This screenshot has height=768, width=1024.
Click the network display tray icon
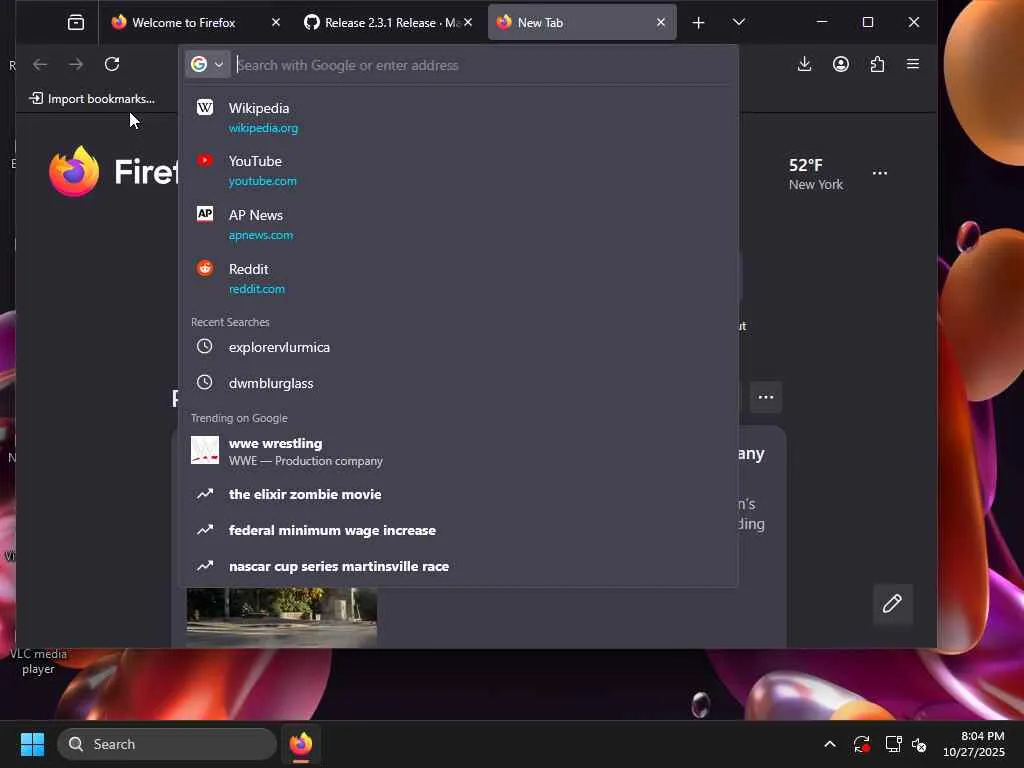892,744
